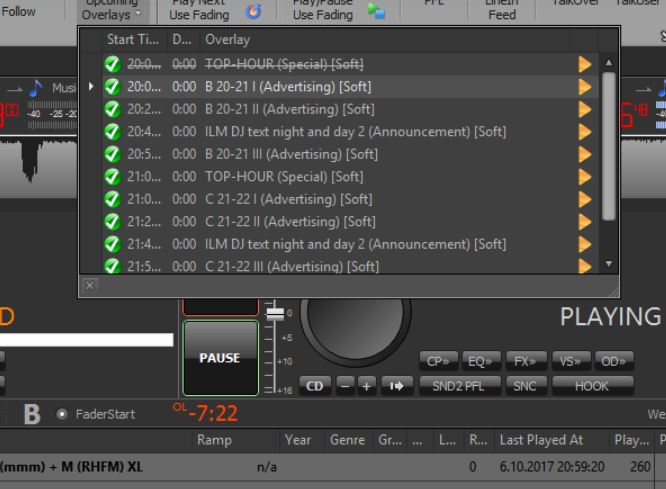666x489 pixels.
Task: Click the Play Next Use Fading icon
Action: tap(254, 12)
